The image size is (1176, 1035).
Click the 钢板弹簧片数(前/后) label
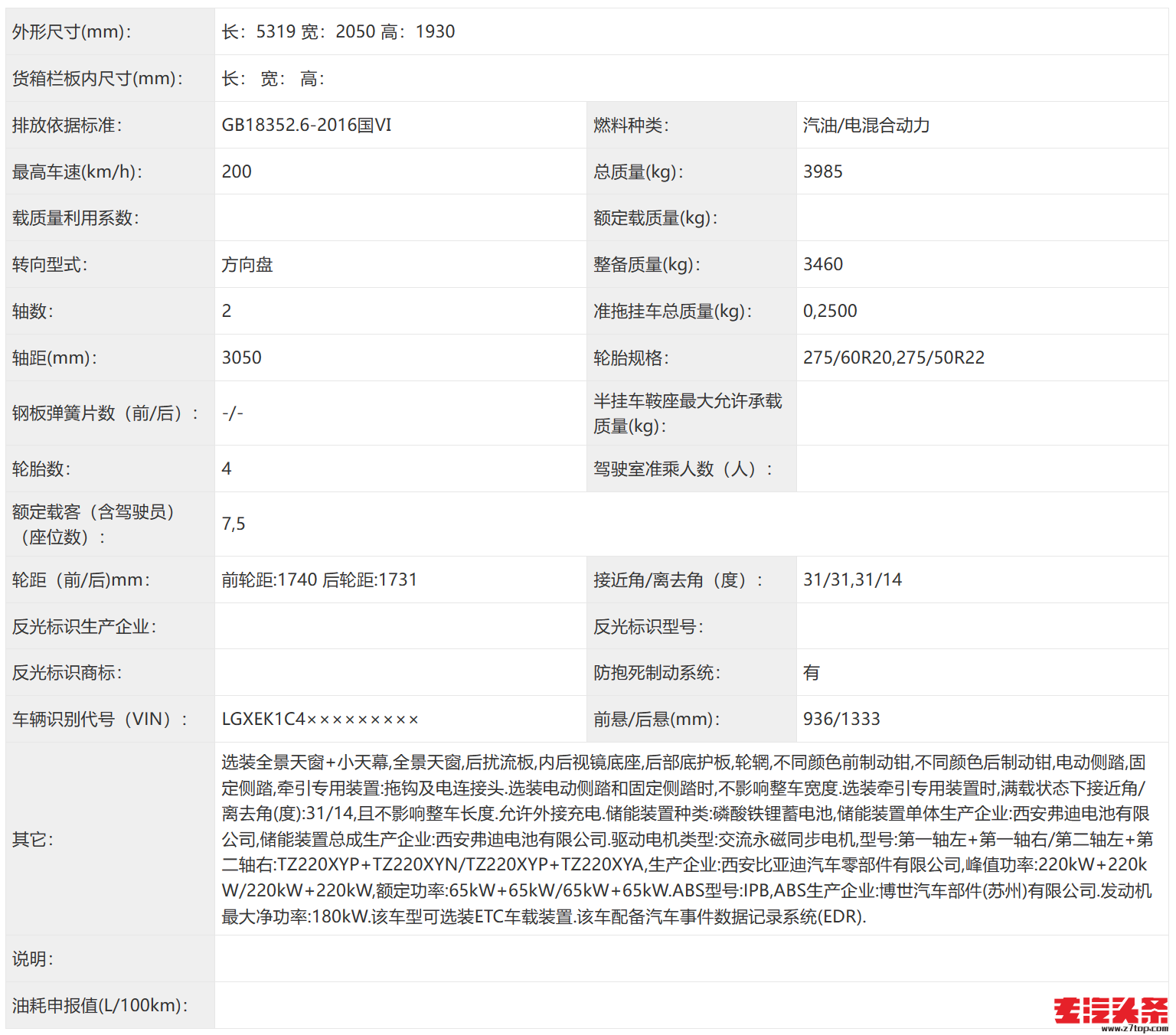tap(106, 413)
